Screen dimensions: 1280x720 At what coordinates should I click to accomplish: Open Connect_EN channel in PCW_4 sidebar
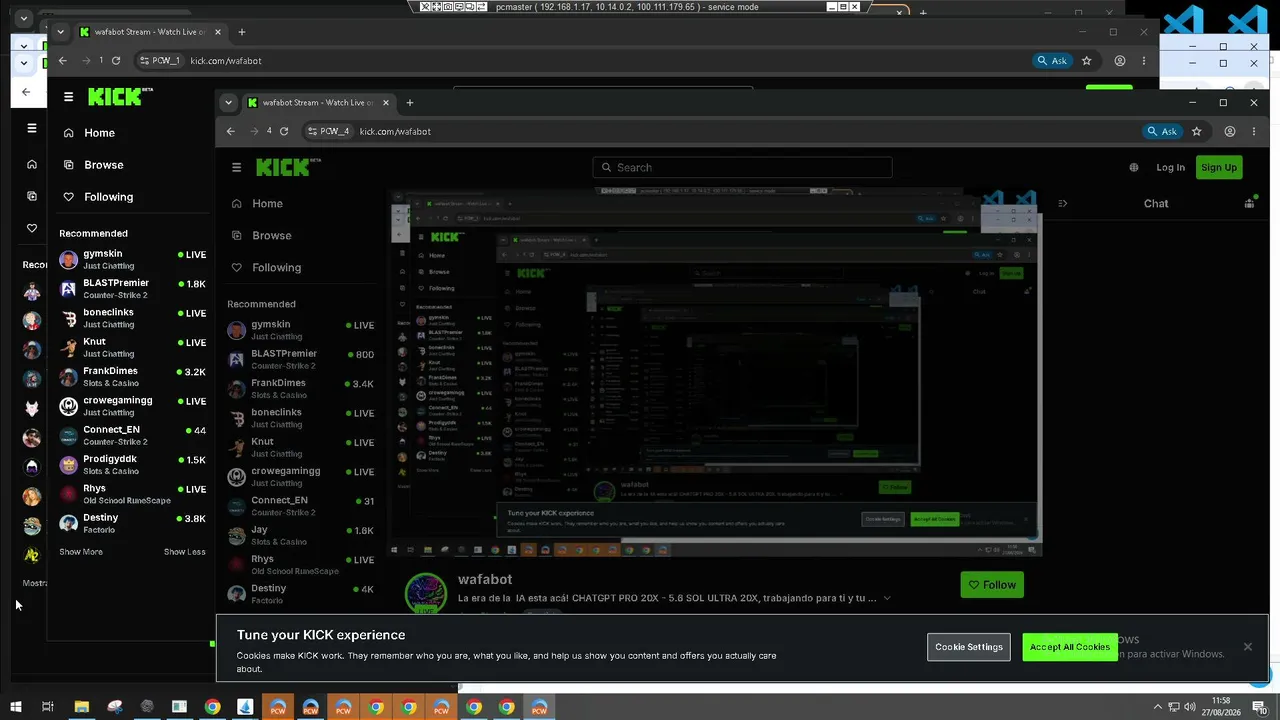(301, 506)
